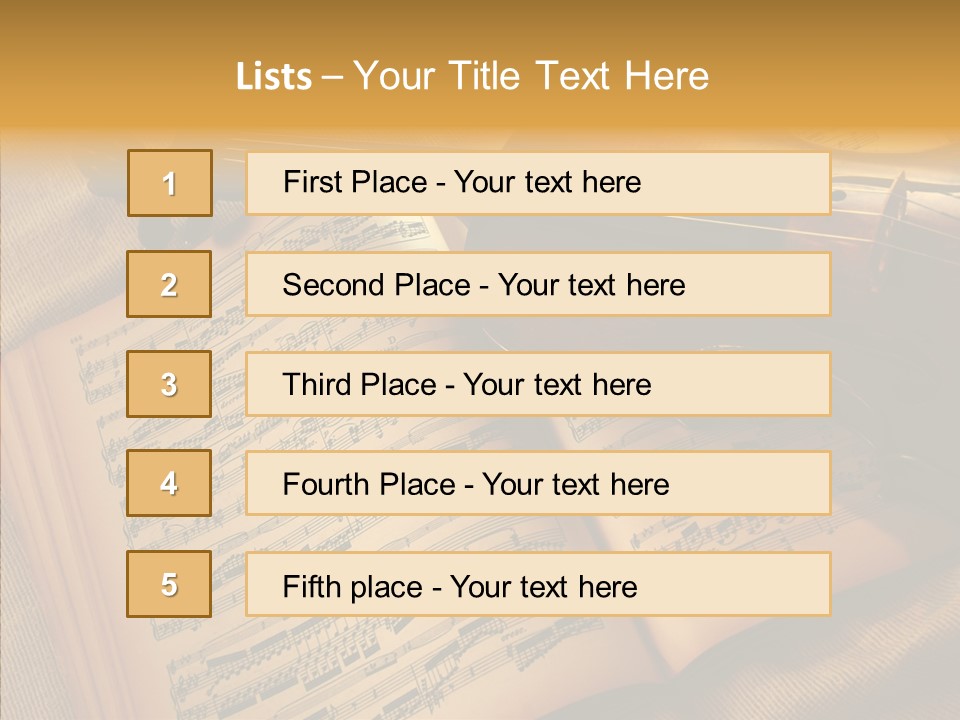The width and height of the screenshot is (960, 720).
Task: Click the number 4 box
Action: pyautogui.click(x=169, y=483)
